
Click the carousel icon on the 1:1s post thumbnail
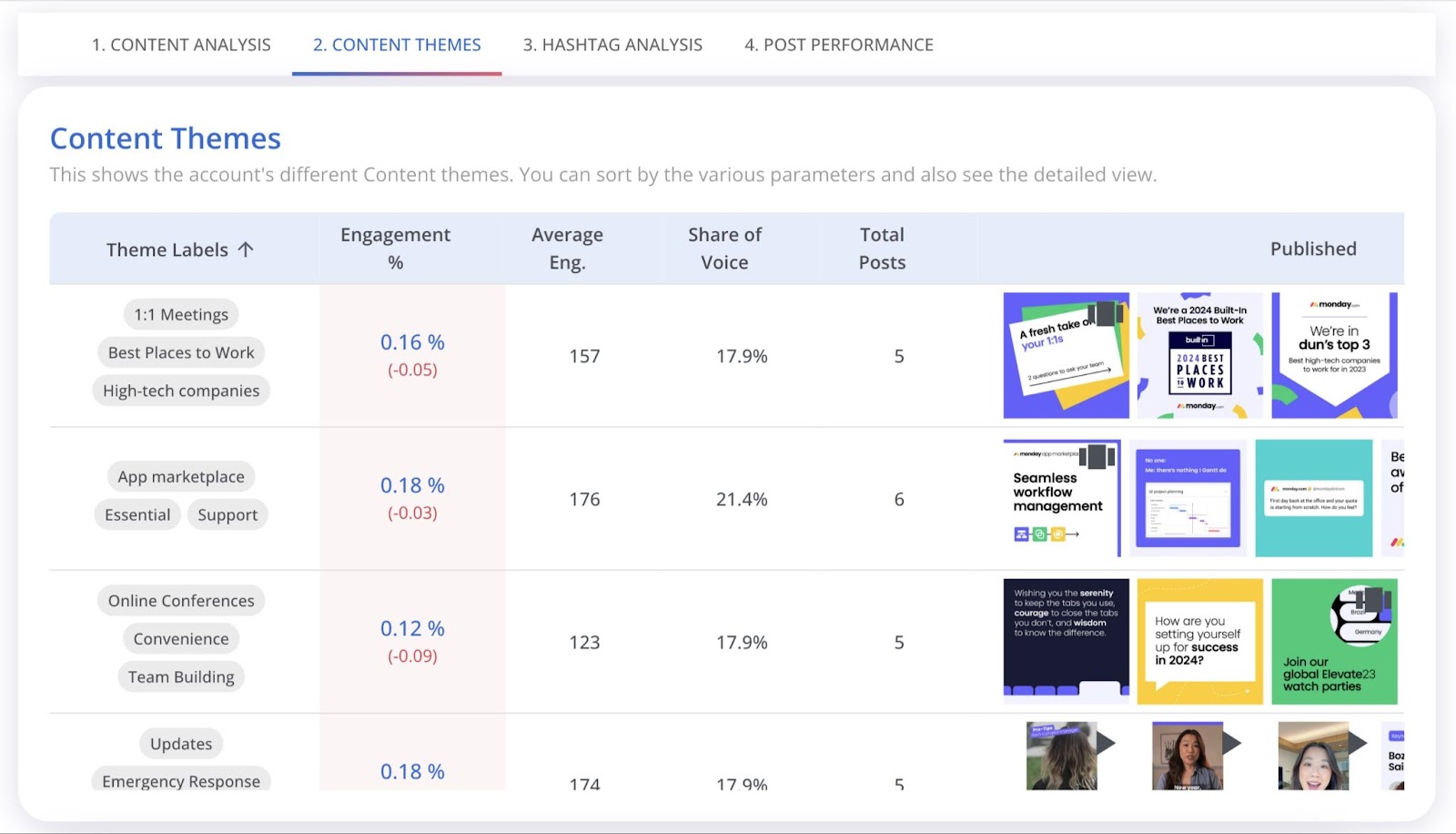[x=1107, y=313]
